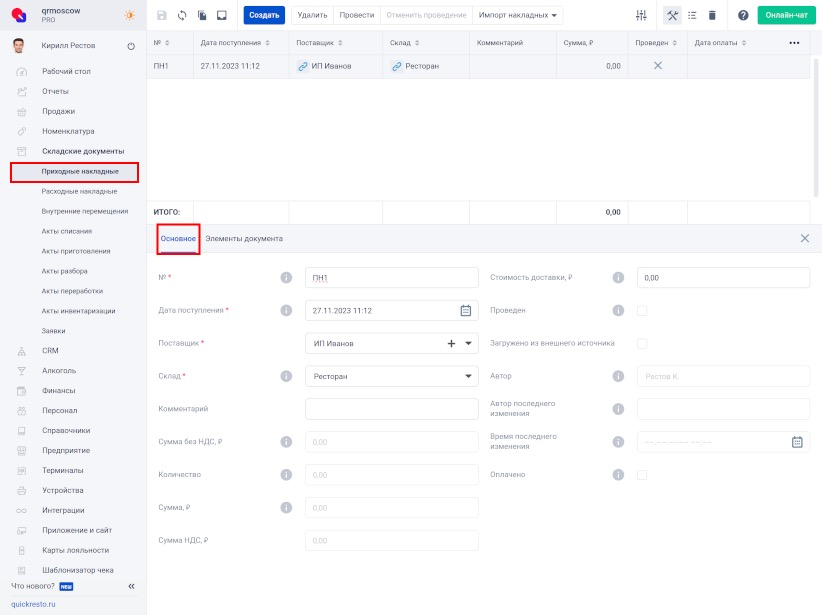822x615 pixels.
Task: Click the table vertical scrollbar
Action: (x=816, y=127)
